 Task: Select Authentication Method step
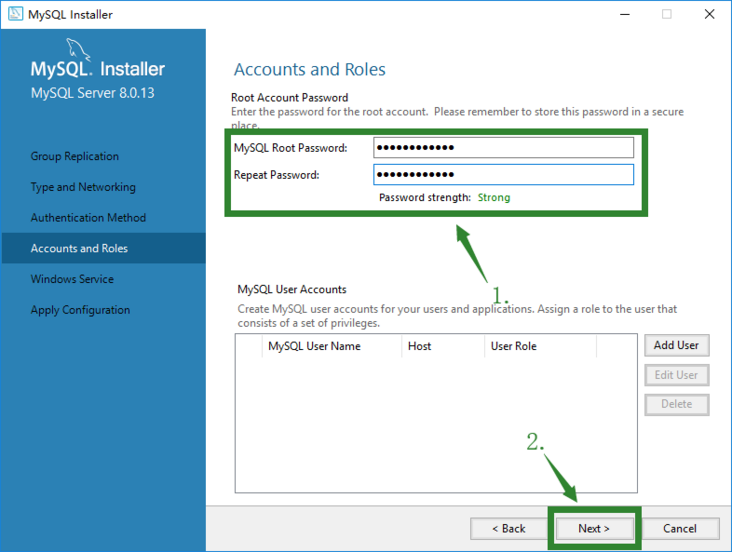coord(88,218)
